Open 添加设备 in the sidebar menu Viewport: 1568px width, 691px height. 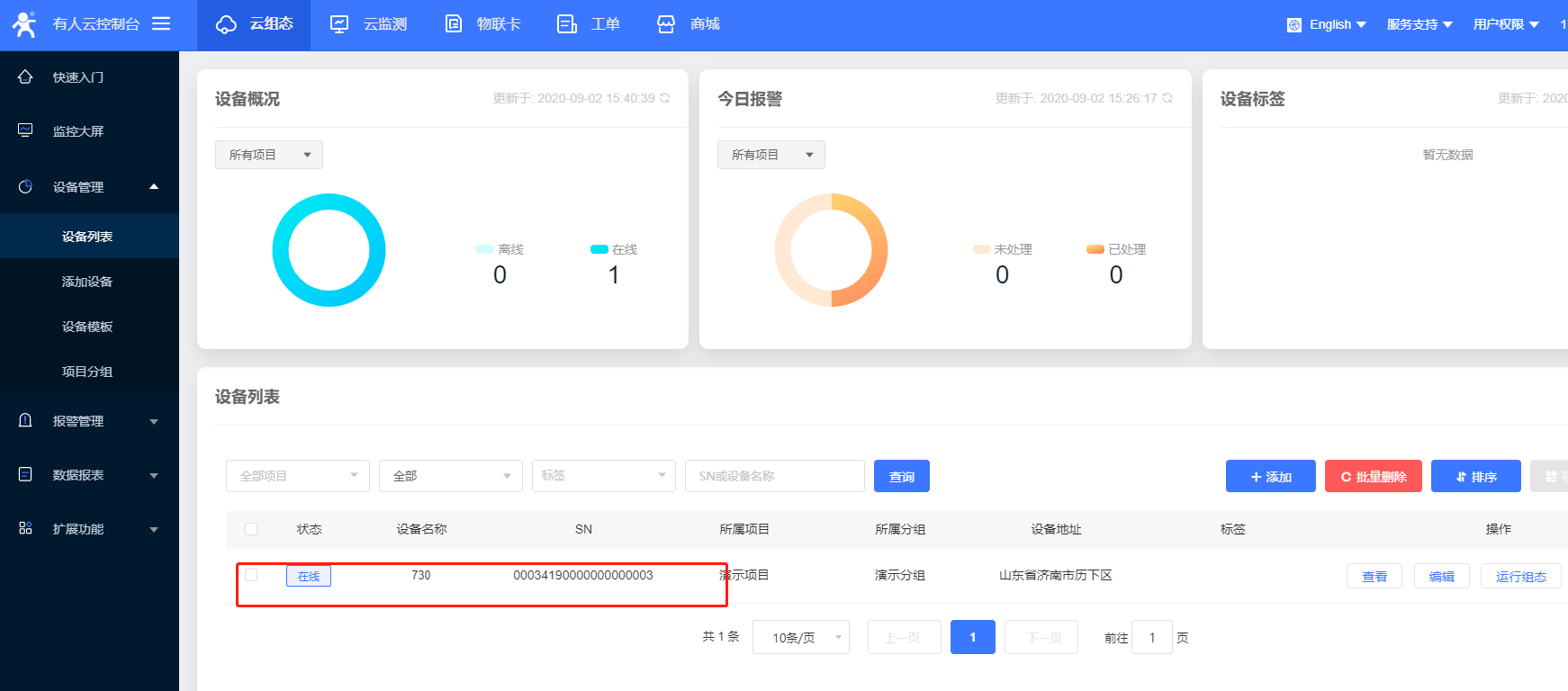tap(87, 282)
